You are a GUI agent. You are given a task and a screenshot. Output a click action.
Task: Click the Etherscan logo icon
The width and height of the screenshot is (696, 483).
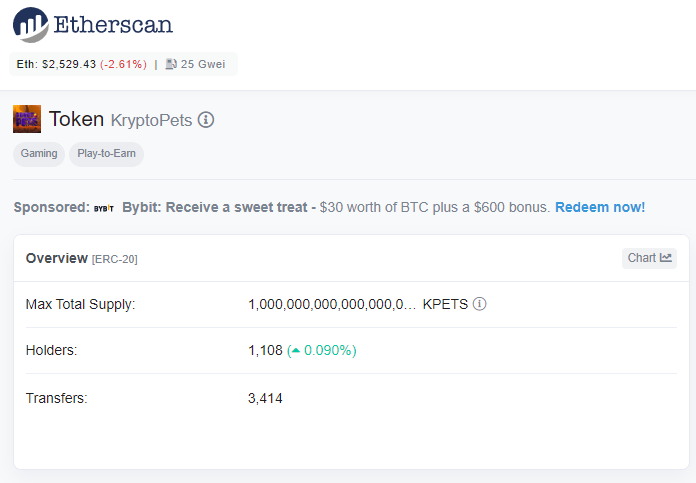31,25
